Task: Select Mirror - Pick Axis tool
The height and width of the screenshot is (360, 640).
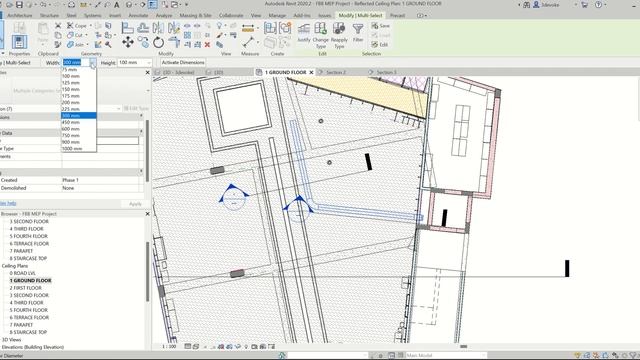Action: tap(158, 28)
